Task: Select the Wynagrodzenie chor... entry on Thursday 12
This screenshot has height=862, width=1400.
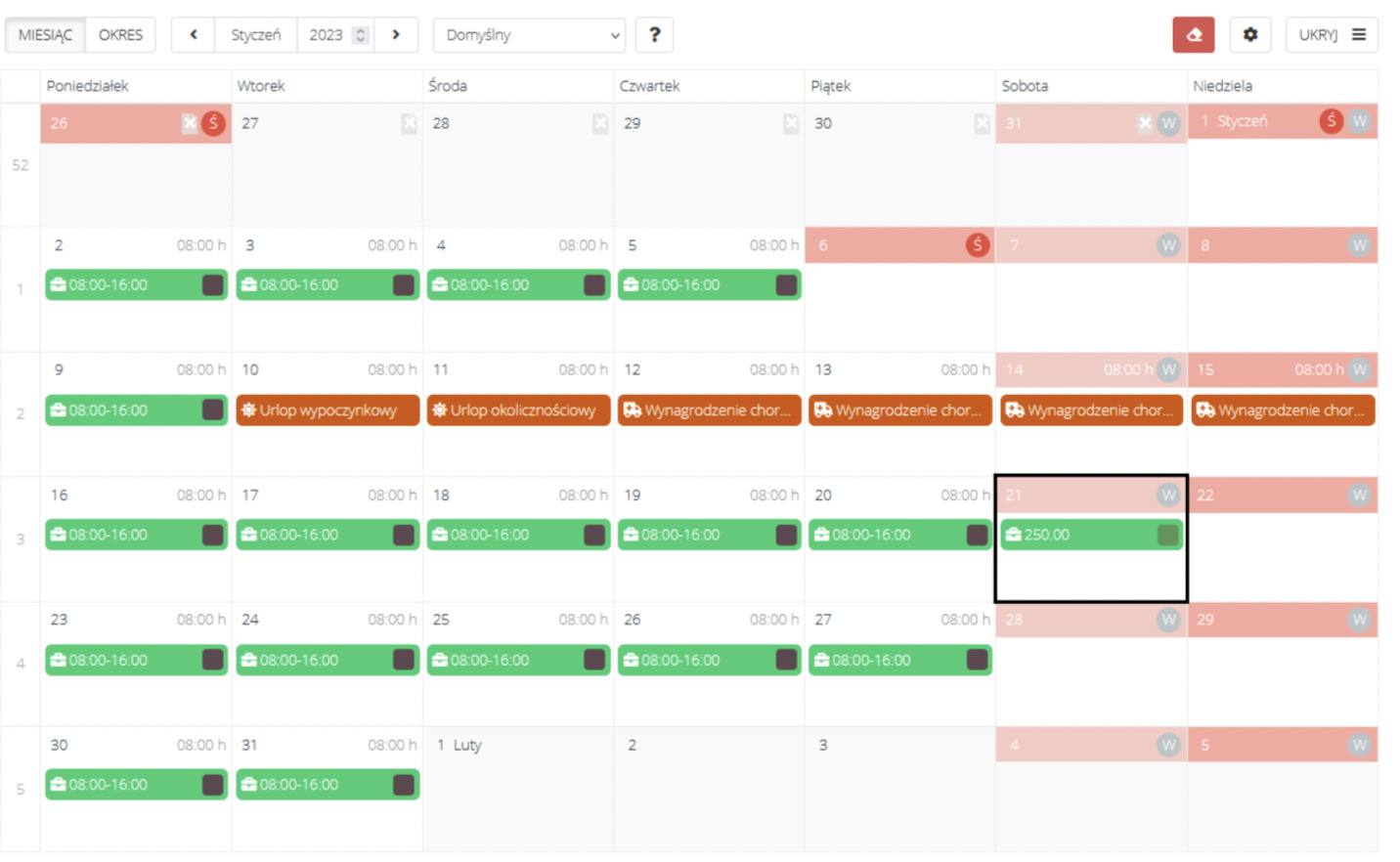Action: (709, 410)
